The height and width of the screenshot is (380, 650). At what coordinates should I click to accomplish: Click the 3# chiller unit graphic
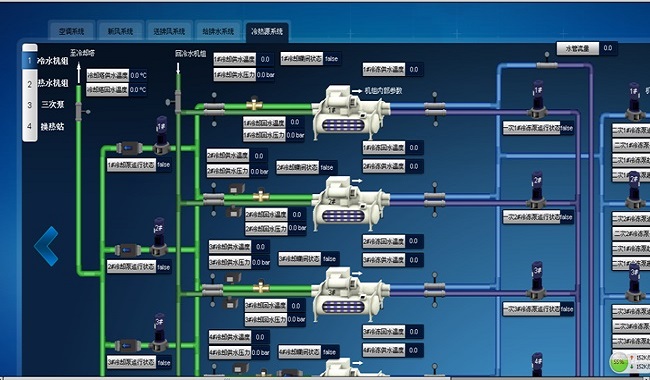(x=351, y=294)
